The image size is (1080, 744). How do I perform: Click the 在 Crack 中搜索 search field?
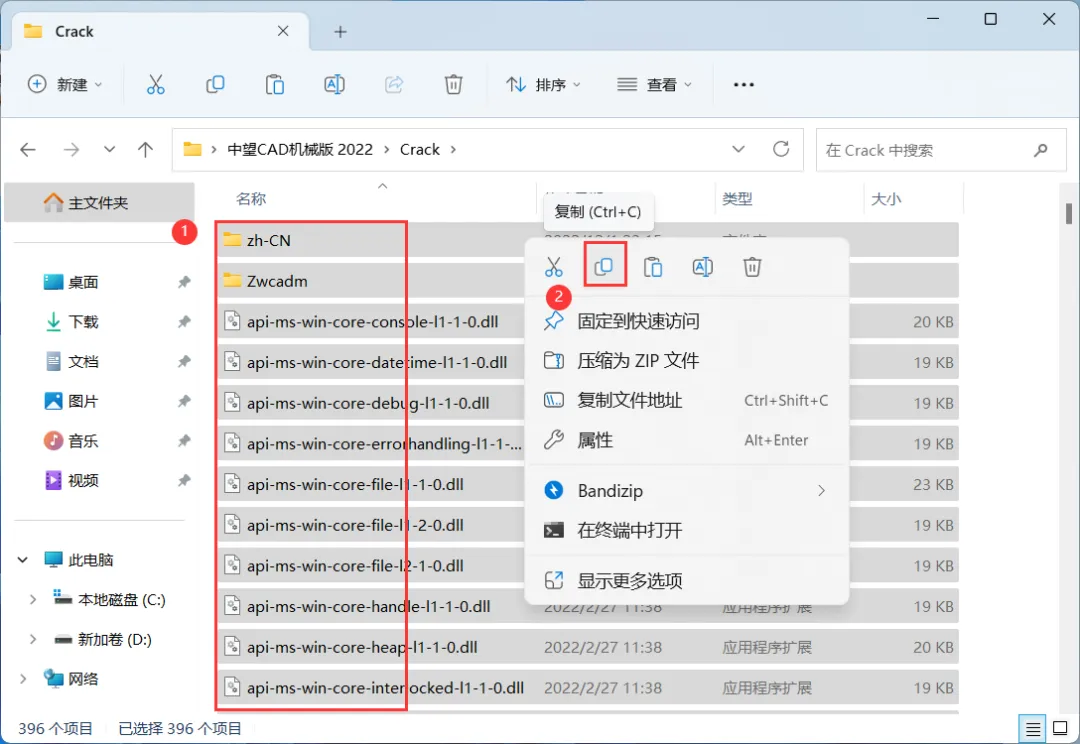pos(941,149)
